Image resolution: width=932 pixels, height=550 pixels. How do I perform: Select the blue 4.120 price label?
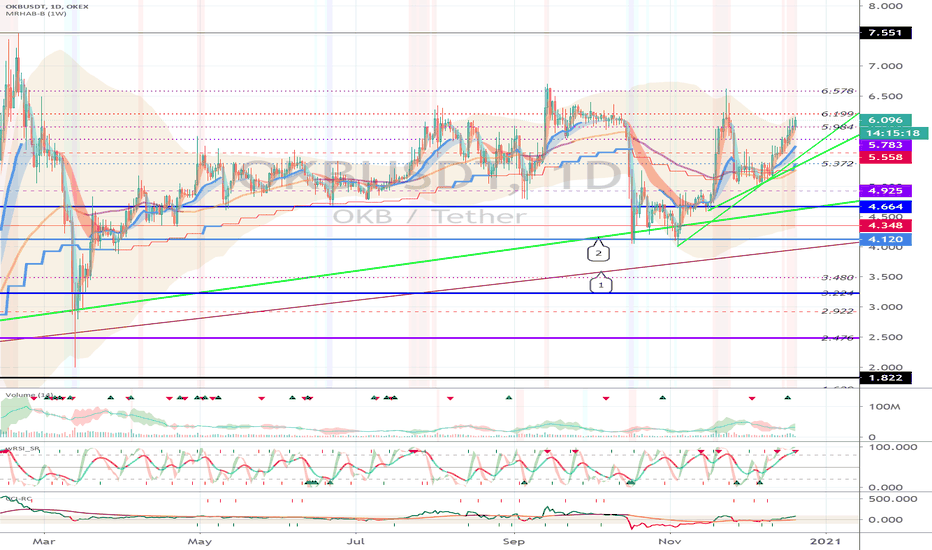886,240
